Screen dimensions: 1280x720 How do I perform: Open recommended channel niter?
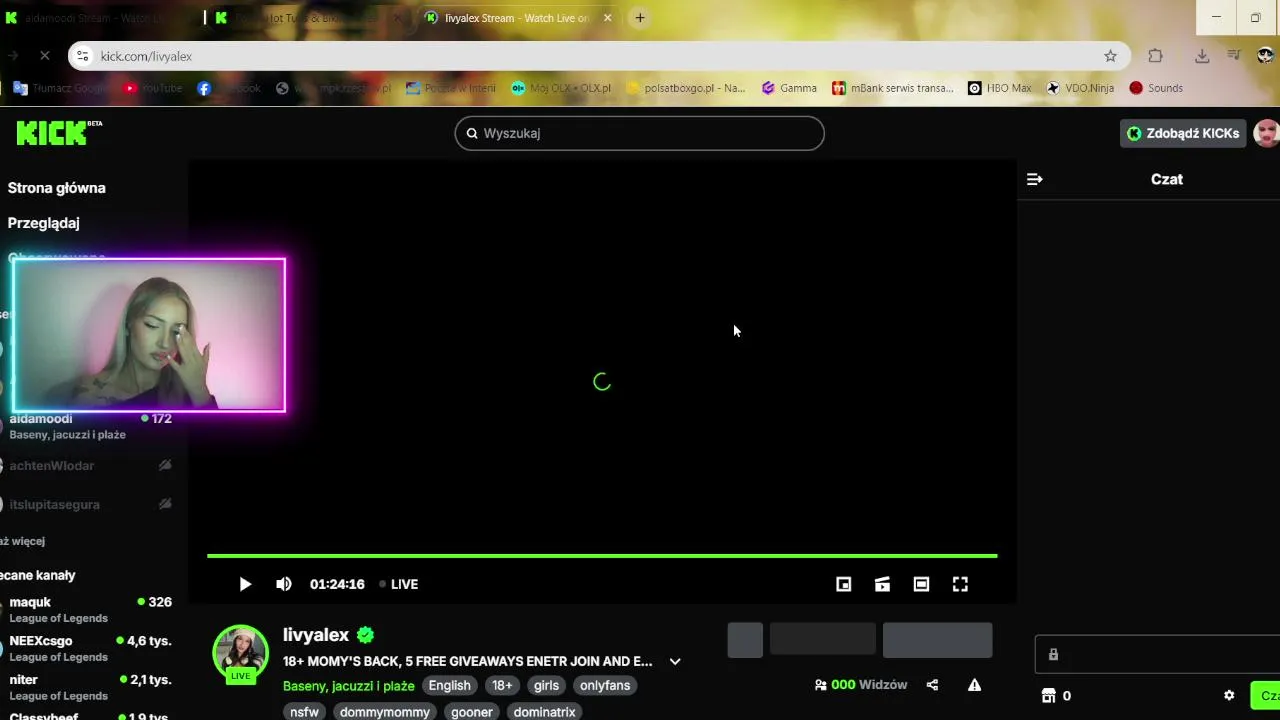(x=88, y=687)
